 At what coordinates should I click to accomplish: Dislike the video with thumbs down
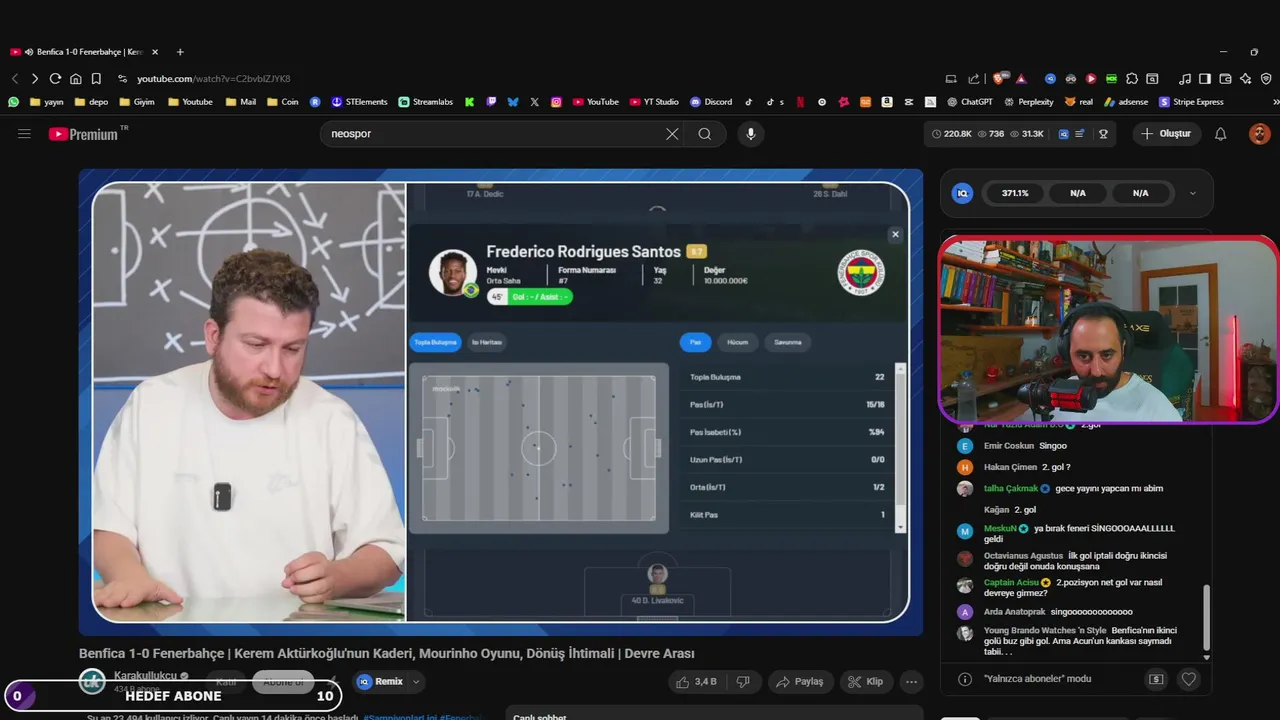(x=743, y=682)
